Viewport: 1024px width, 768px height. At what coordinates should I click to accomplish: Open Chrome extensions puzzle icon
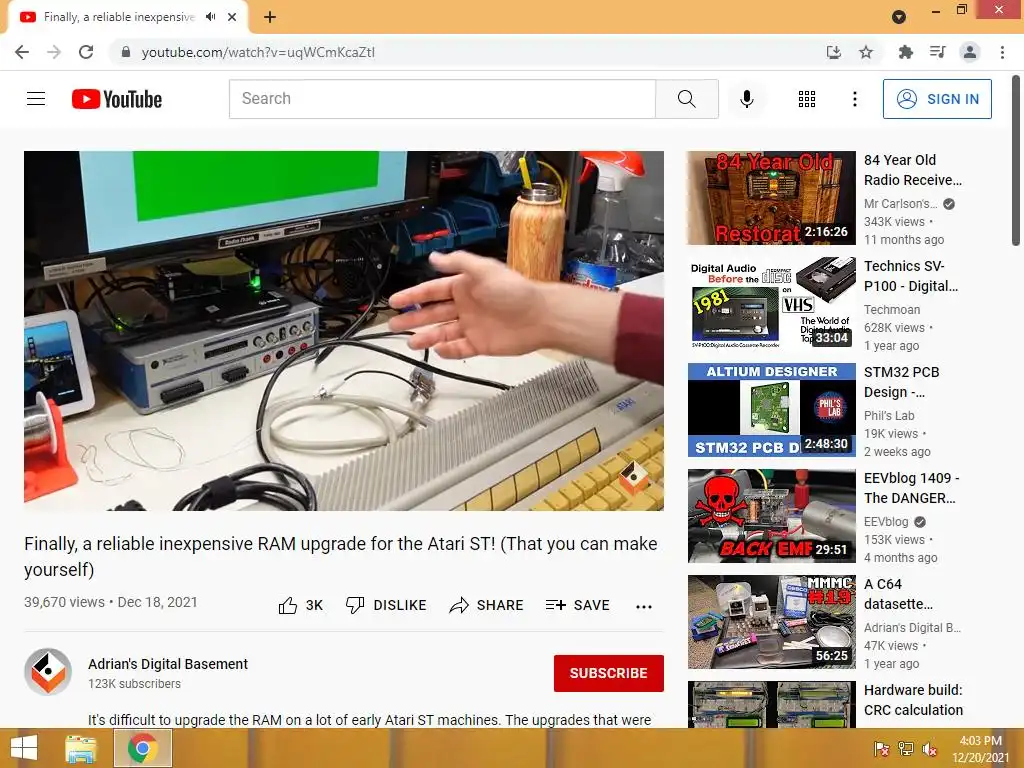point(905,52)
